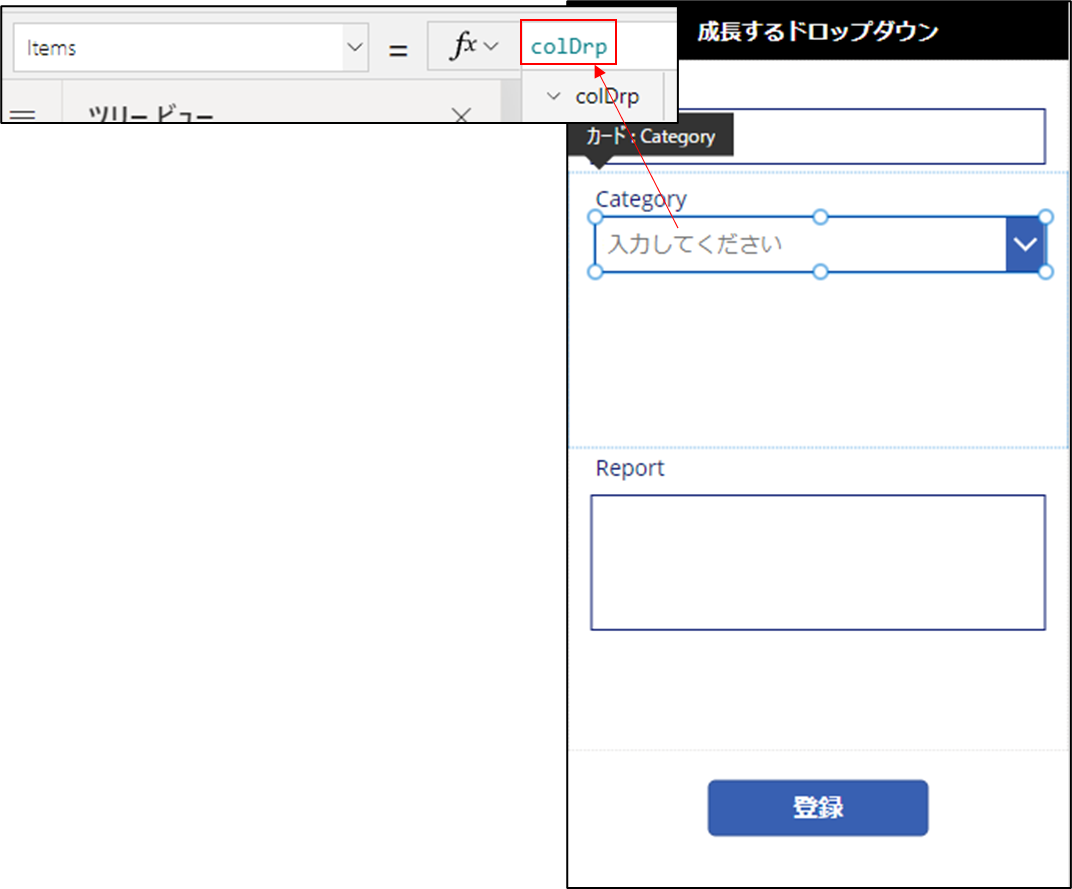This screenshot has height=889, width=1072.
Task: Click the 登録 button
Action: coord(818,808)
